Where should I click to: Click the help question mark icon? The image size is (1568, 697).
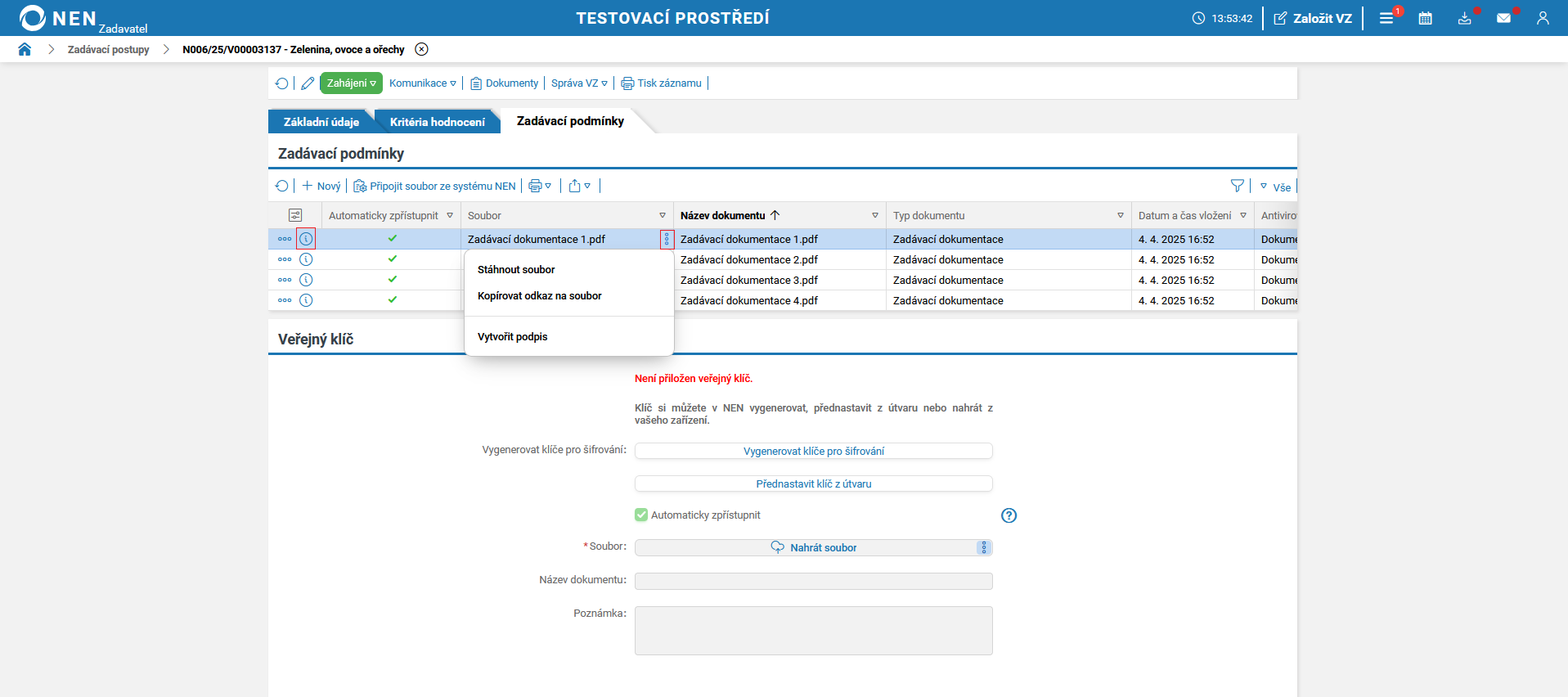(x=1009, y=515)
